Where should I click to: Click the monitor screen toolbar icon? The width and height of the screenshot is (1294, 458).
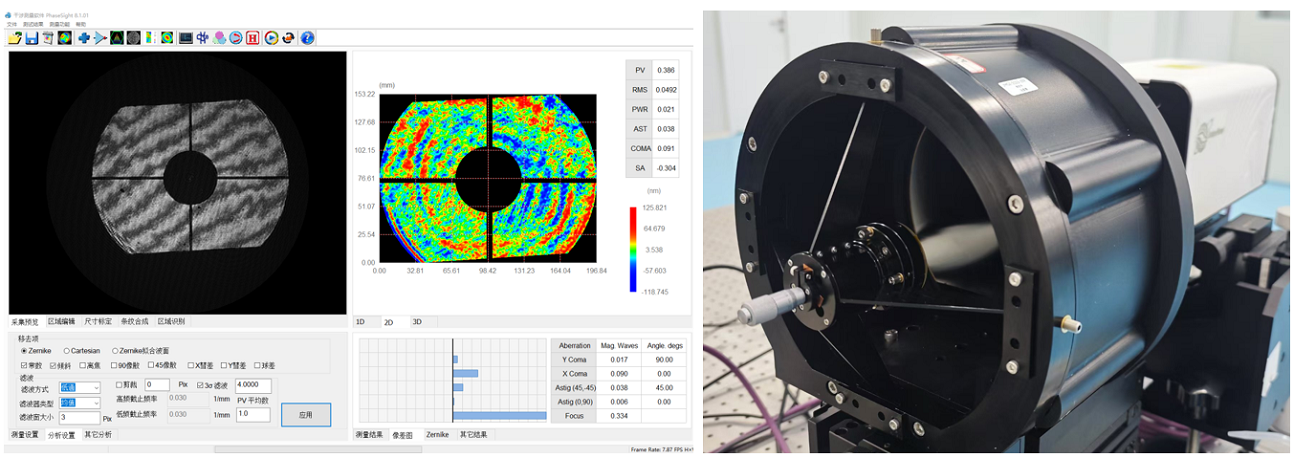[186, 38]
